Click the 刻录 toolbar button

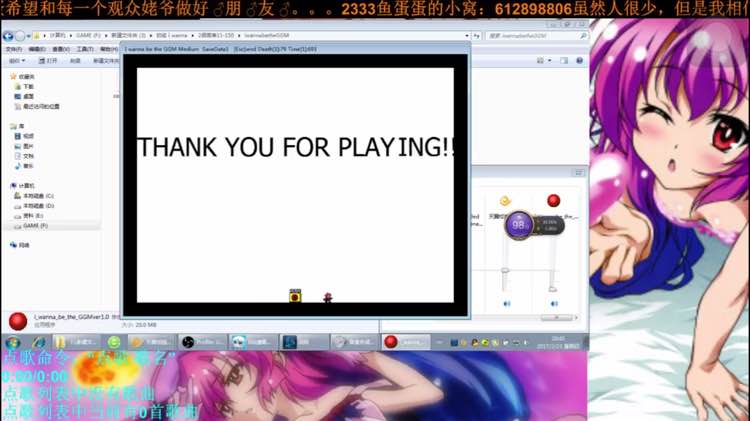pyautogui.click(x=75, y=61)
